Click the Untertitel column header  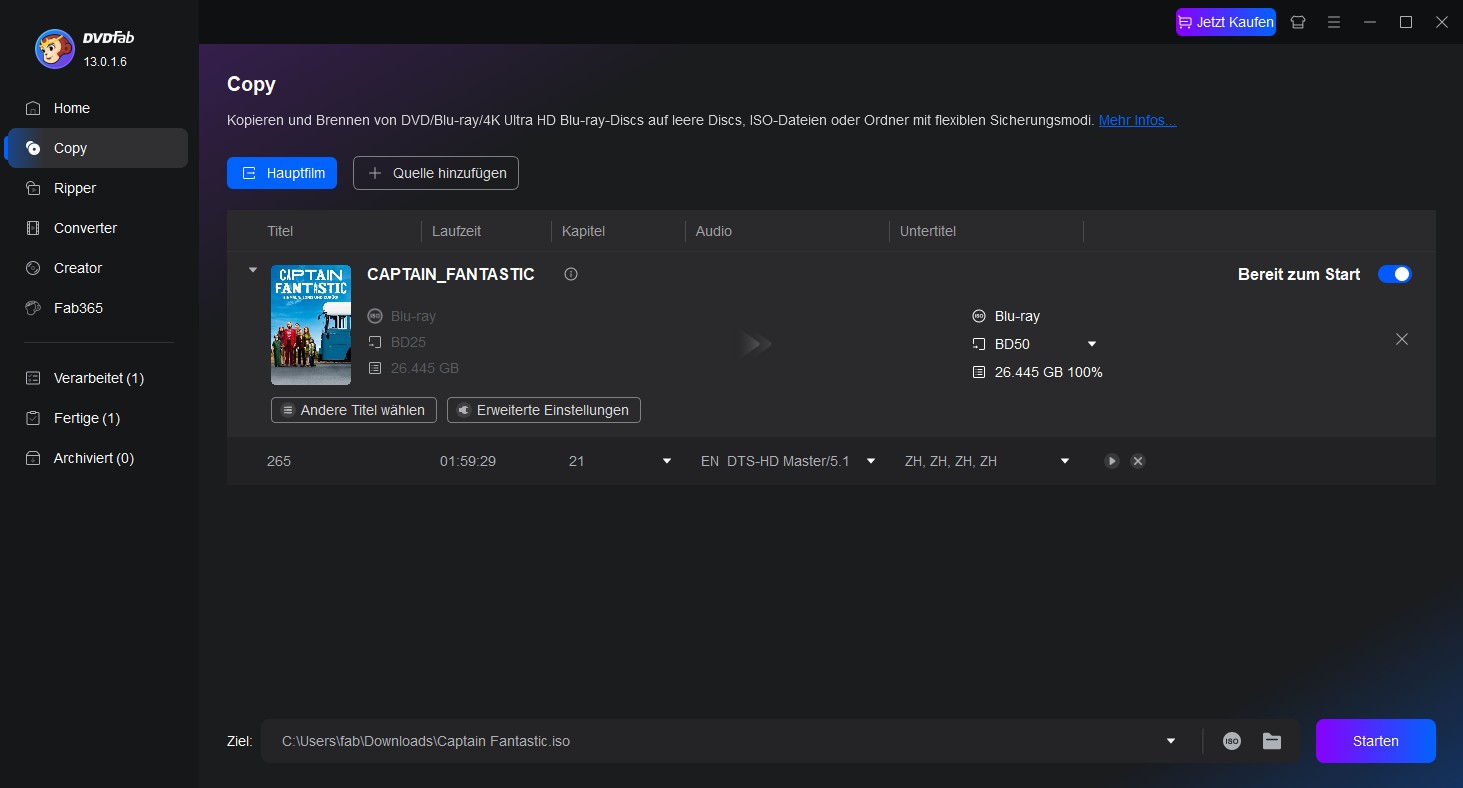tap(928, 231)
